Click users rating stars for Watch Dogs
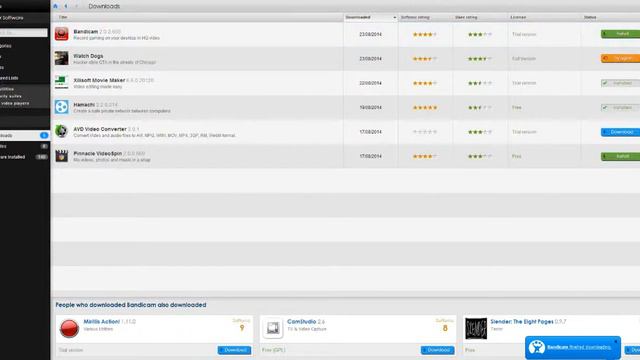The height and width of the screenshot is (360, 640). pyautogui.click(x=480, y=59)
